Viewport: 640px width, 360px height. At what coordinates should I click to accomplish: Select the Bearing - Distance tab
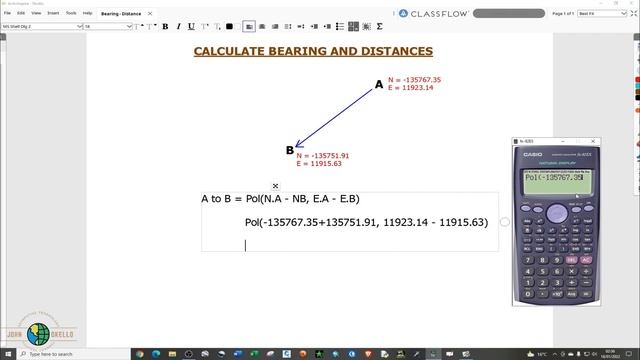click(x=121, y=14)
